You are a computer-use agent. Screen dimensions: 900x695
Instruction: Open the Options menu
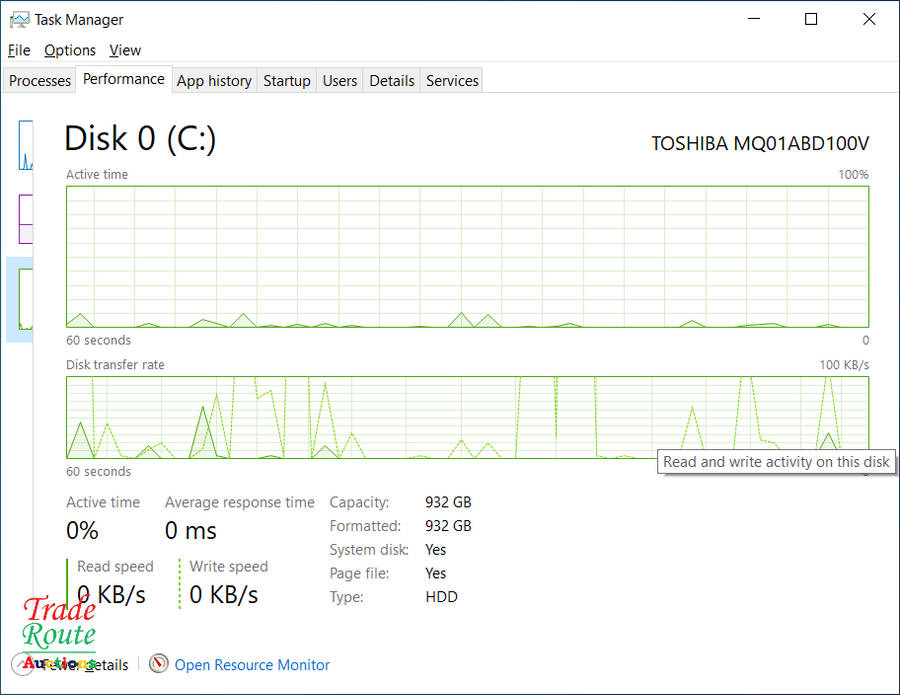[70, 50]
